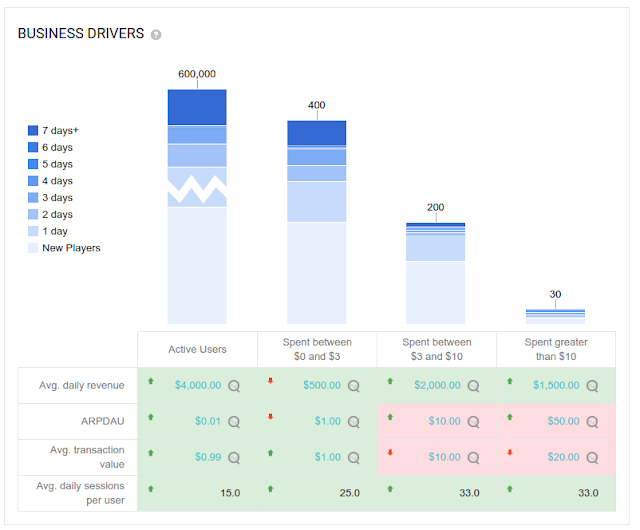Viewport: 640px width, 530px height.
Task: Click the Avg. daily sessions per user label
Action: (80, 493)
